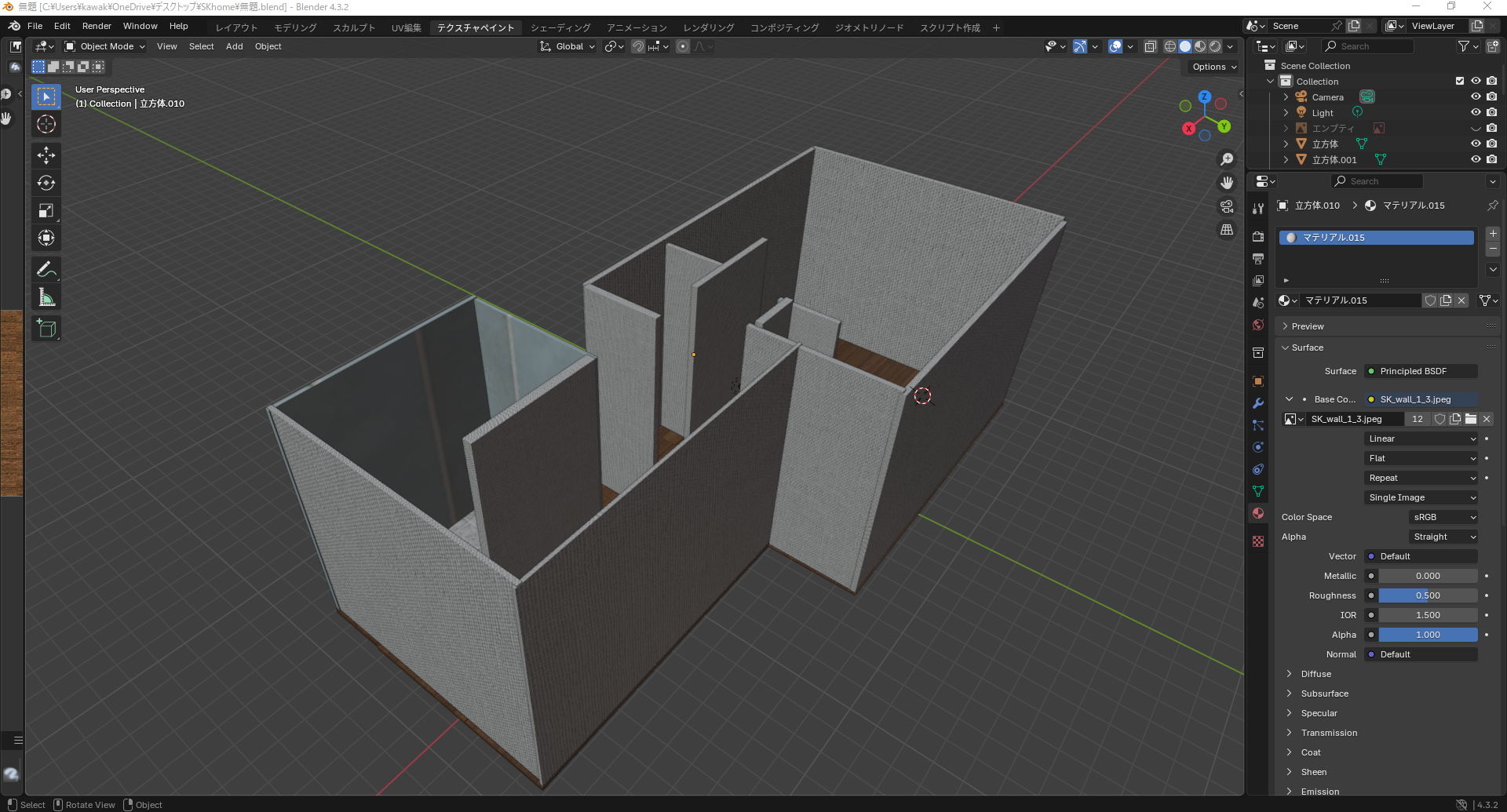The height and width of the screenshot is (812, 1507).
Task: Open the Render properties tab
Action: click(1257, 235)
